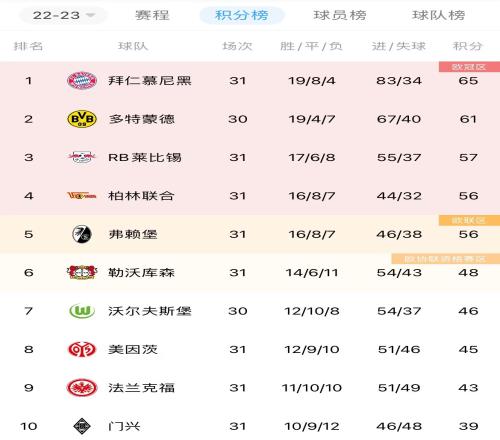
Task: Open the Eintracht Frankfurt eagle logo
Action: coord(82,388)
